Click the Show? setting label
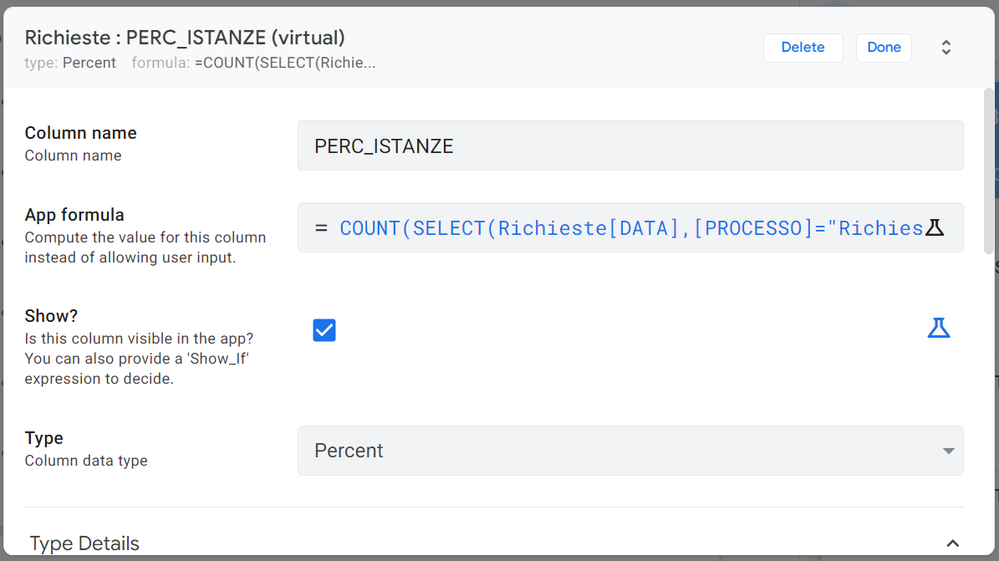The image size is (999, 561). coord(51,316)
